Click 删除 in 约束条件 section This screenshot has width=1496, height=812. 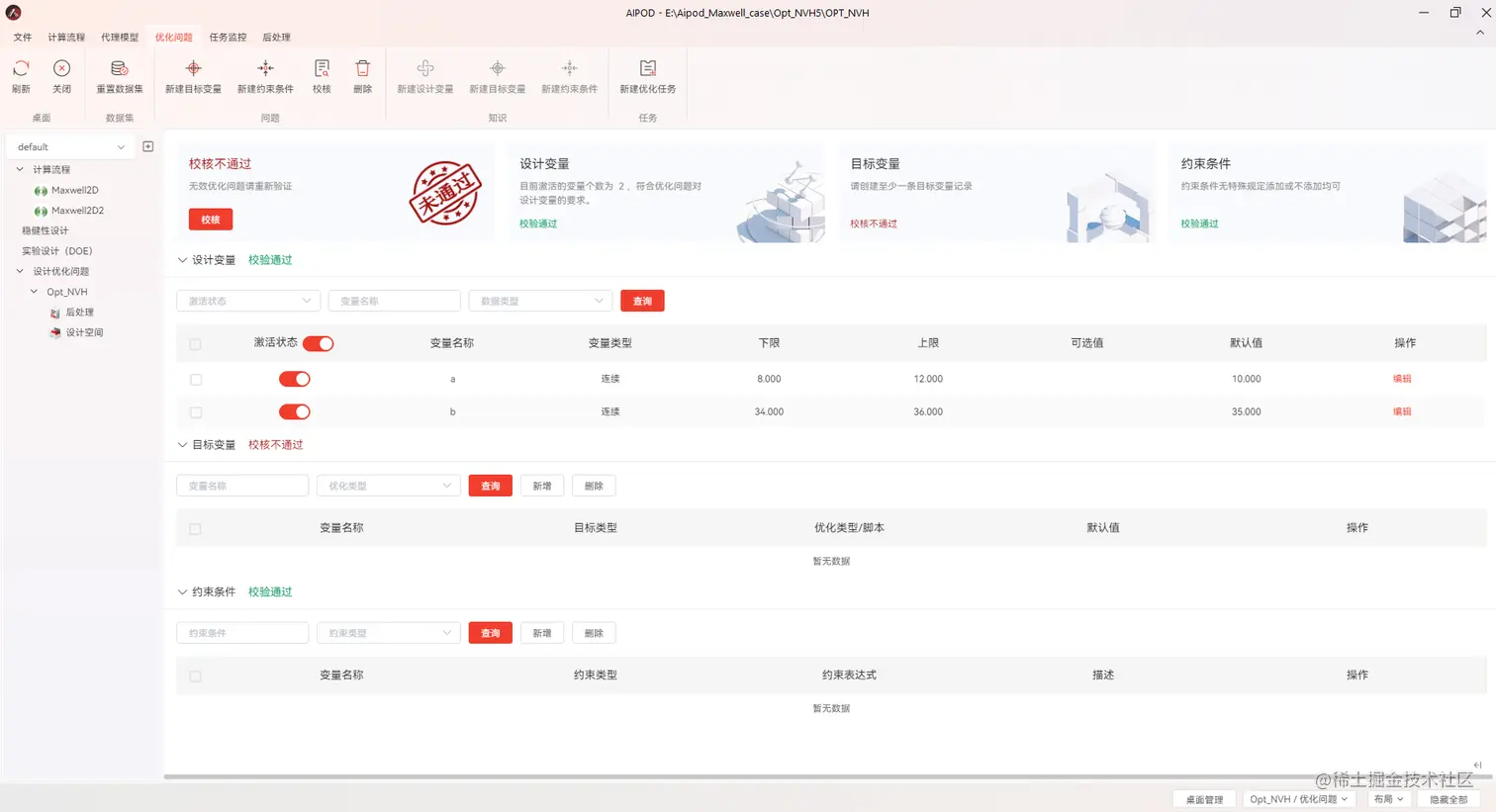594,633
